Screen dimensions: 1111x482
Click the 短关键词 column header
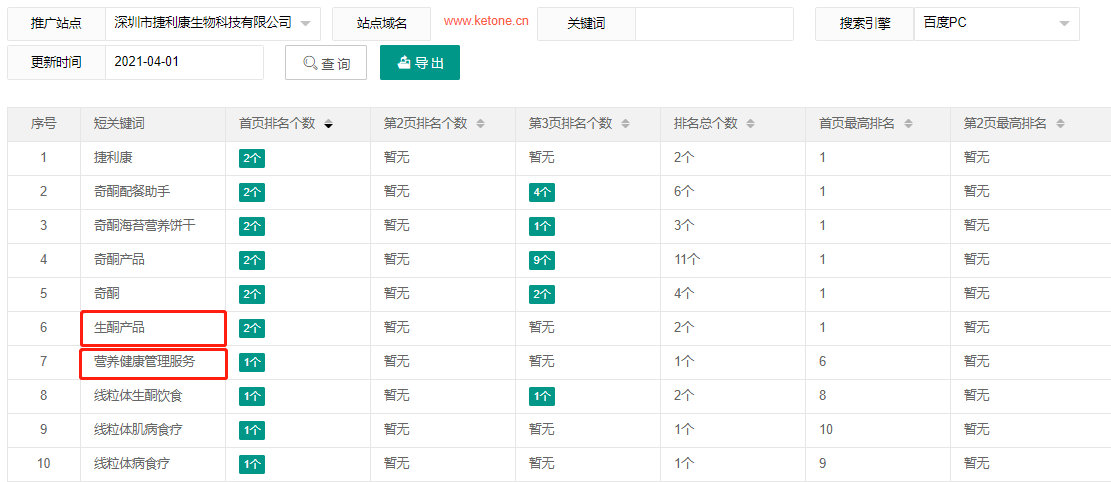119,124
